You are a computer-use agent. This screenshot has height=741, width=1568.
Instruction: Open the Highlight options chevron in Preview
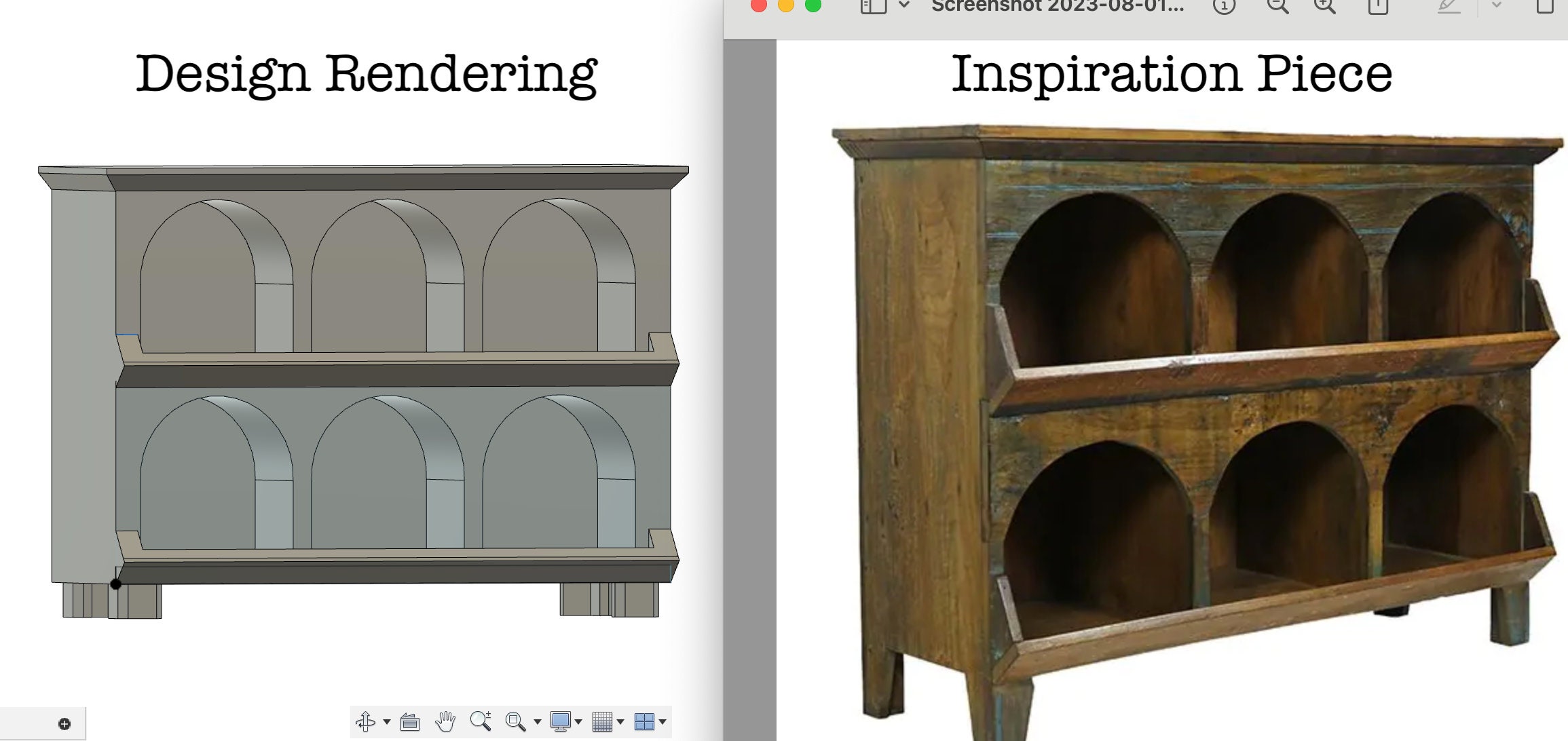coord(1496,5)
